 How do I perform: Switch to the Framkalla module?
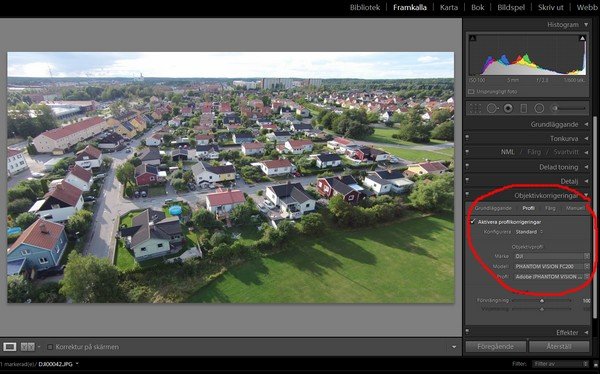(410, 7)
